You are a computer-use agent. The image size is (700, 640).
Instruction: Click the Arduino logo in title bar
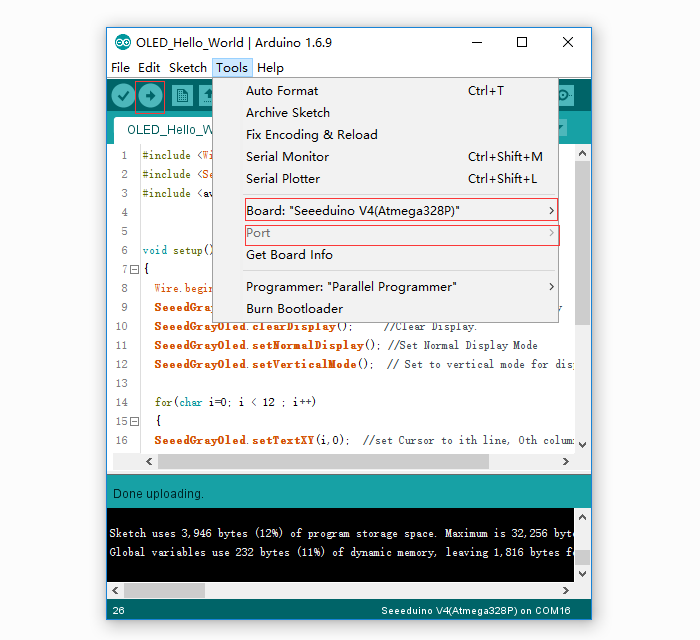point(122,42)
